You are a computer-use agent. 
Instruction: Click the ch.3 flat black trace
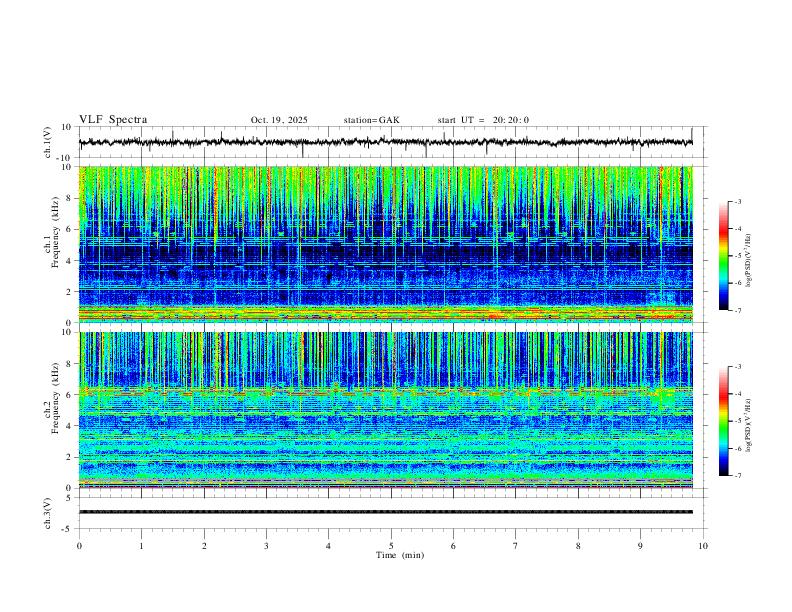point(386,512)
